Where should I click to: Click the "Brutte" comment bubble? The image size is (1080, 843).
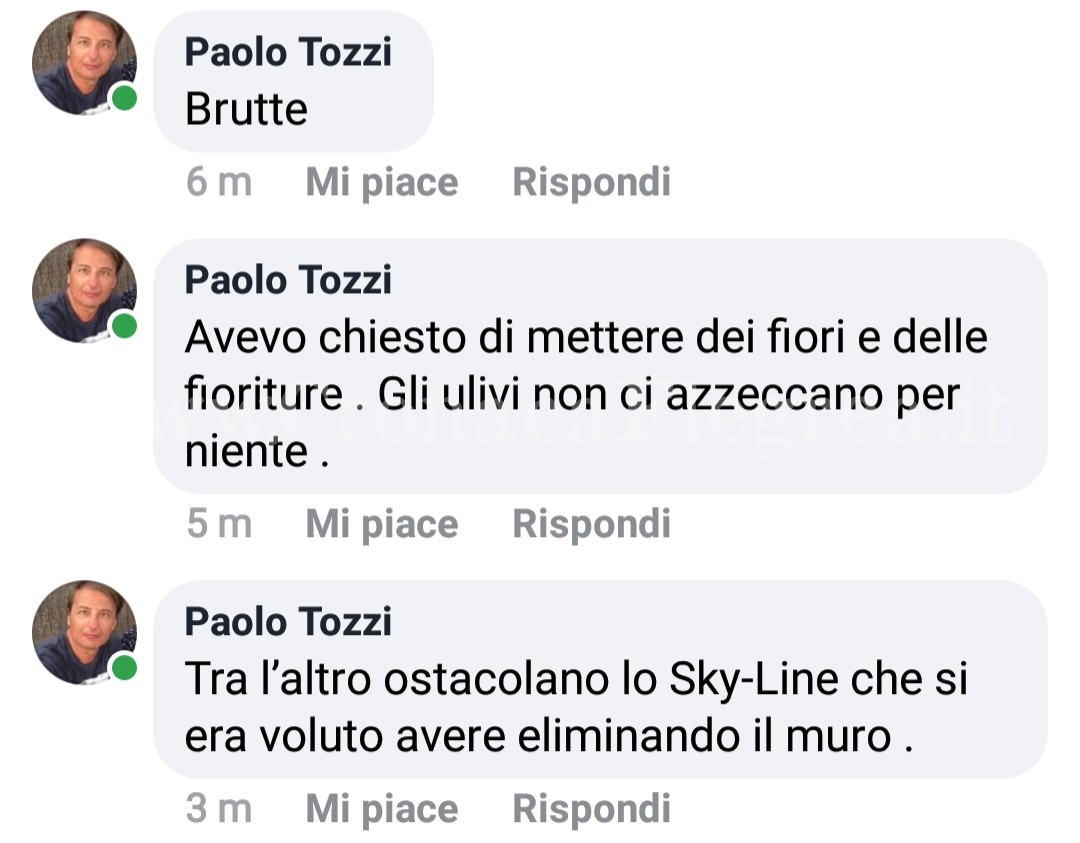tap(246, 109)
